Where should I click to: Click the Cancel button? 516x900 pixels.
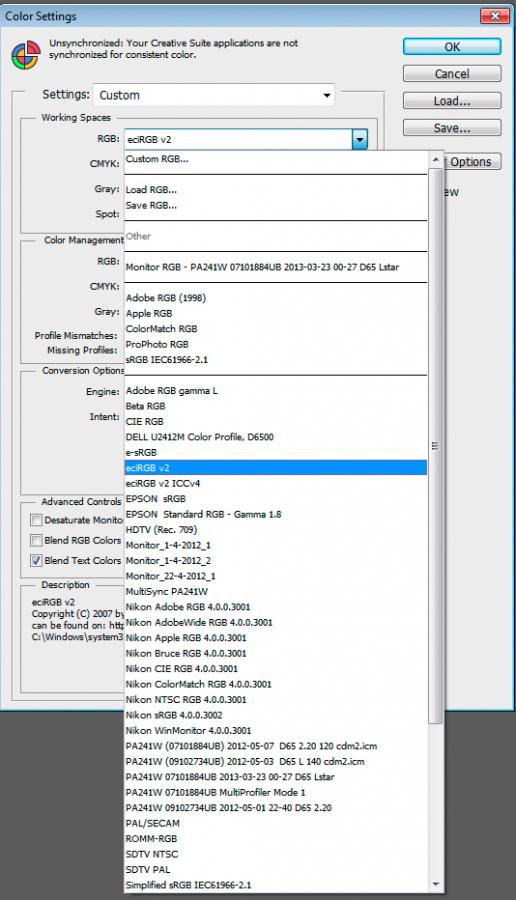[x=452, y=73]
